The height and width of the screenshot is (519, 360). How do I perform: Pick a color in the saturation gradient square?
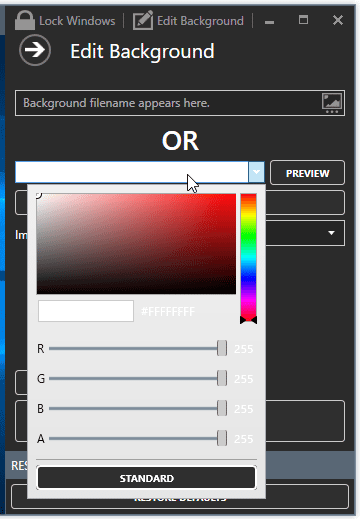coord(136,244)
